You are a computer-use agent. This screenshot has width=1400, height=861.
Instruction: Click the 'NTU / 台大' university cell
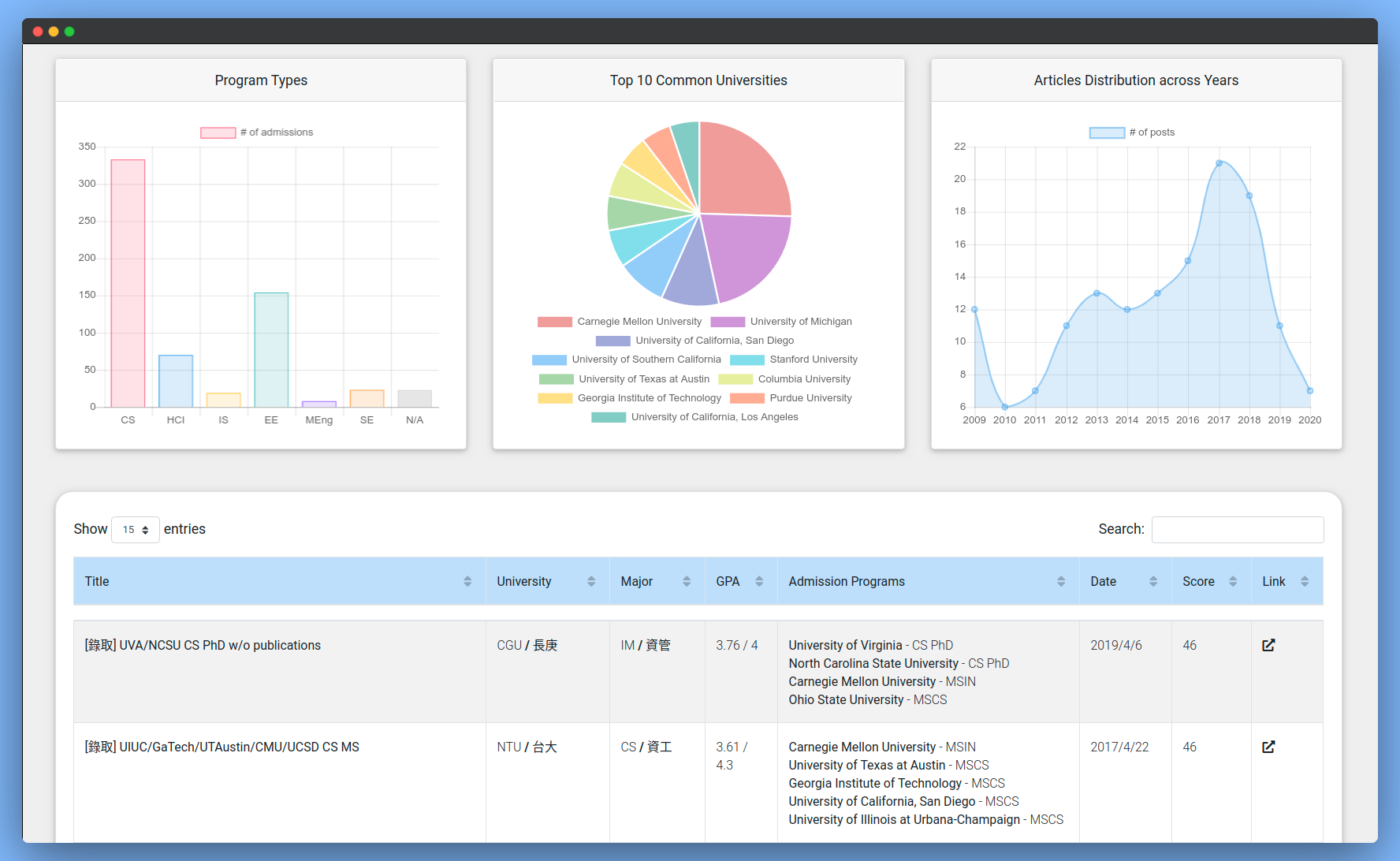[527, 747]
